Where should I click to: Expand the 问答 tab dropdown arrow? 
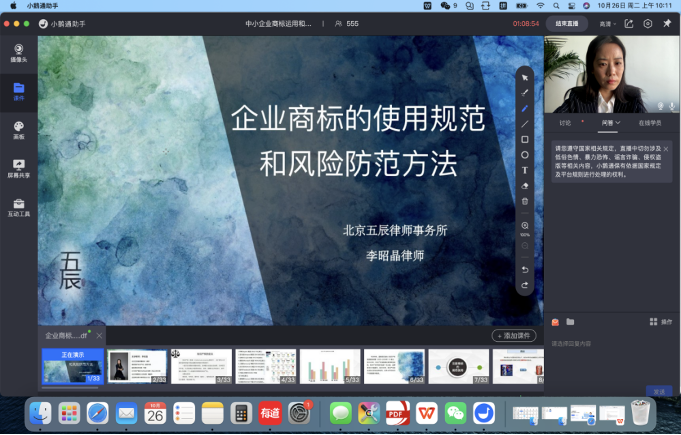(618, 123)
